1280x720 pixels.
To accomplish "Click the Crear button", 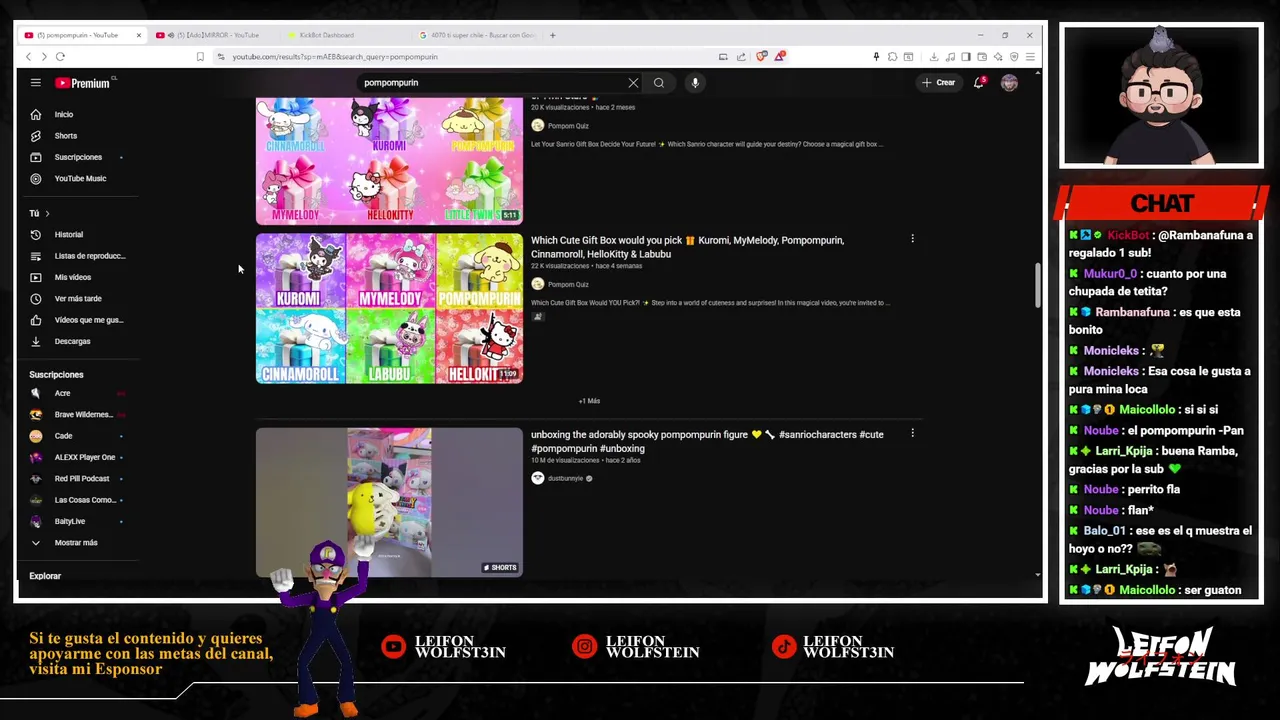I will (x=939, y=83).
